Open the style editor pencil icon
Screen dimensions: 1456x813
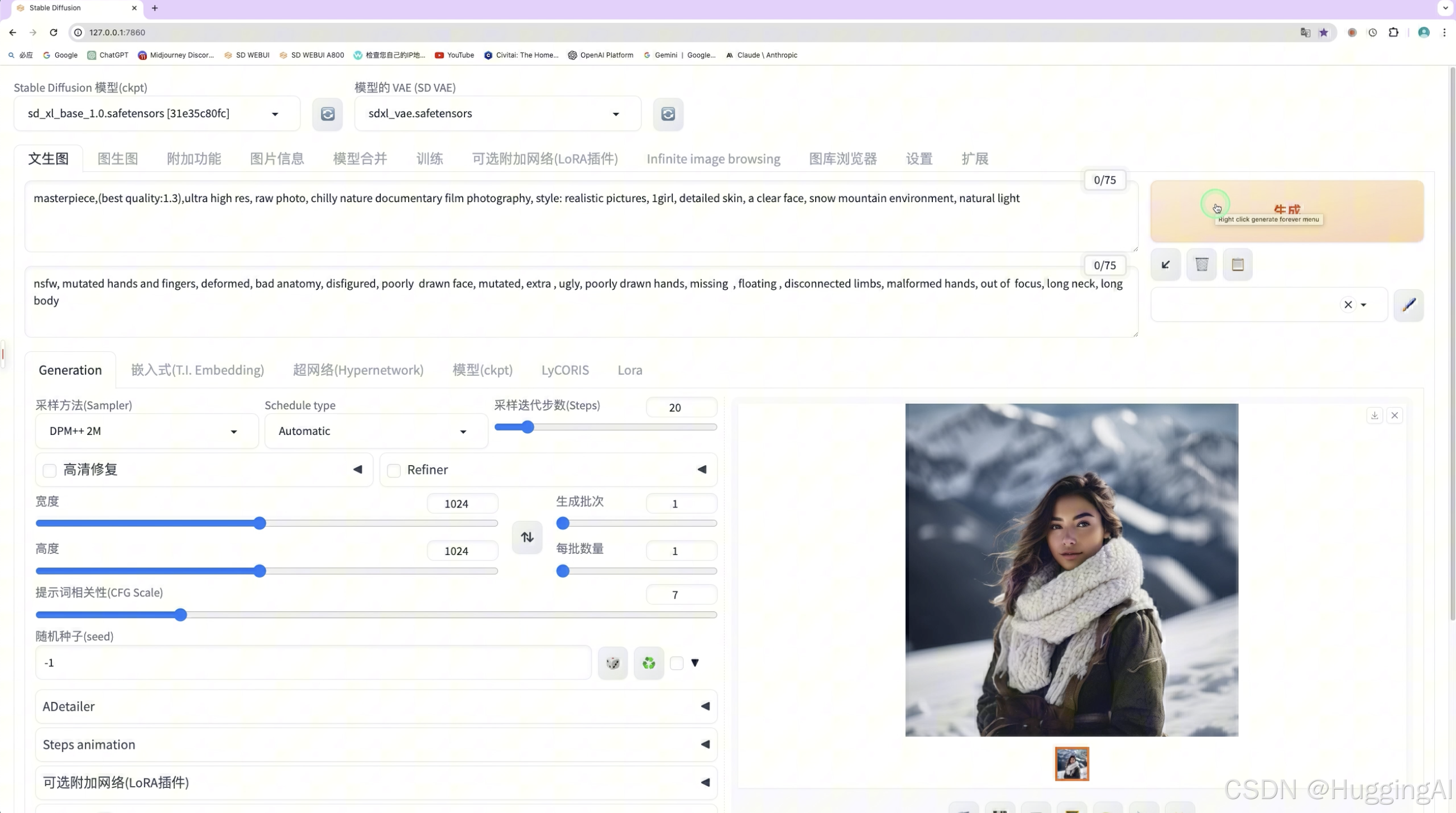(x=1409, y=305)
